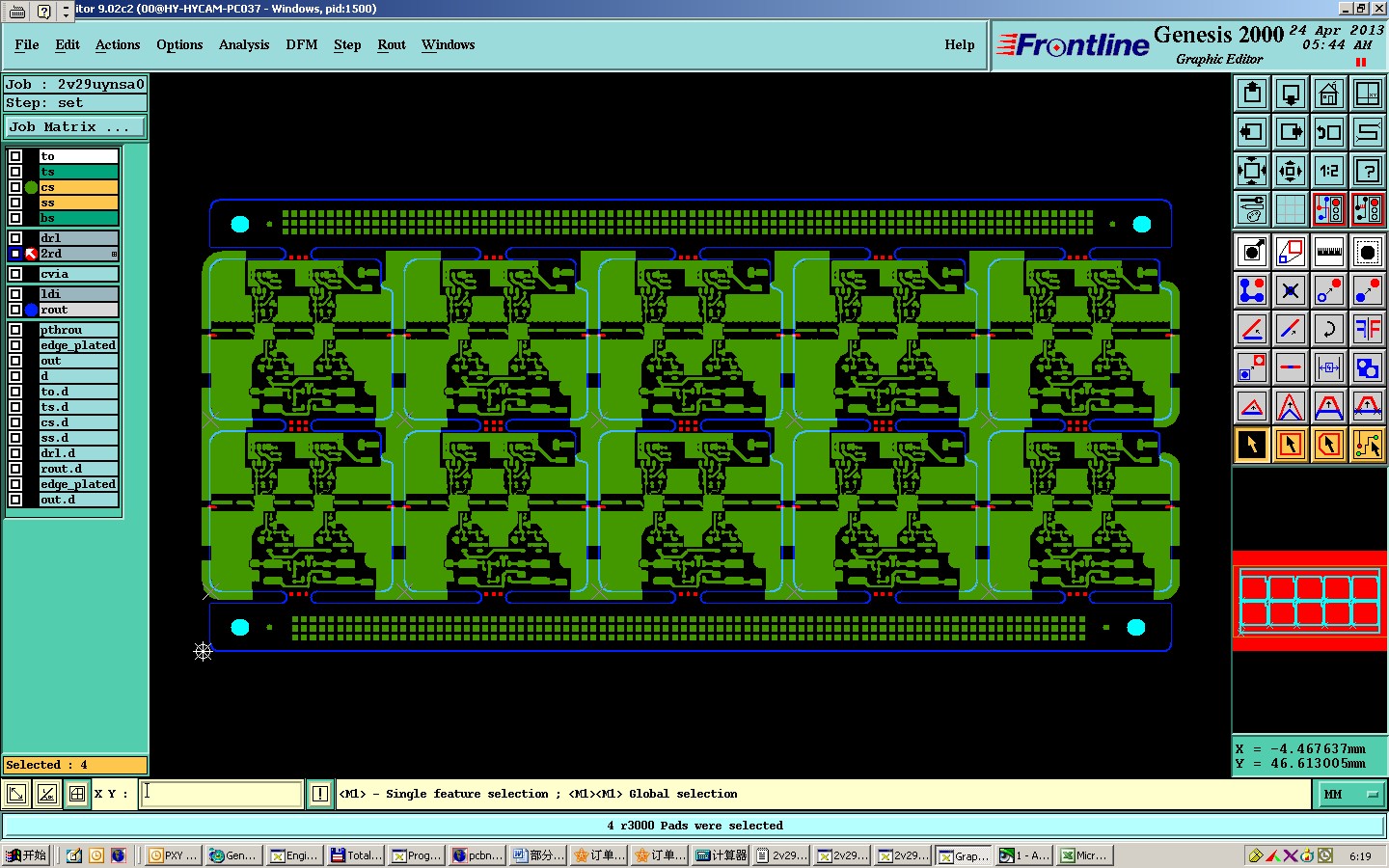Click the red panel overview thumbnail
The height and width of the screenshot is (868, 1389).
pos(1309,600)
